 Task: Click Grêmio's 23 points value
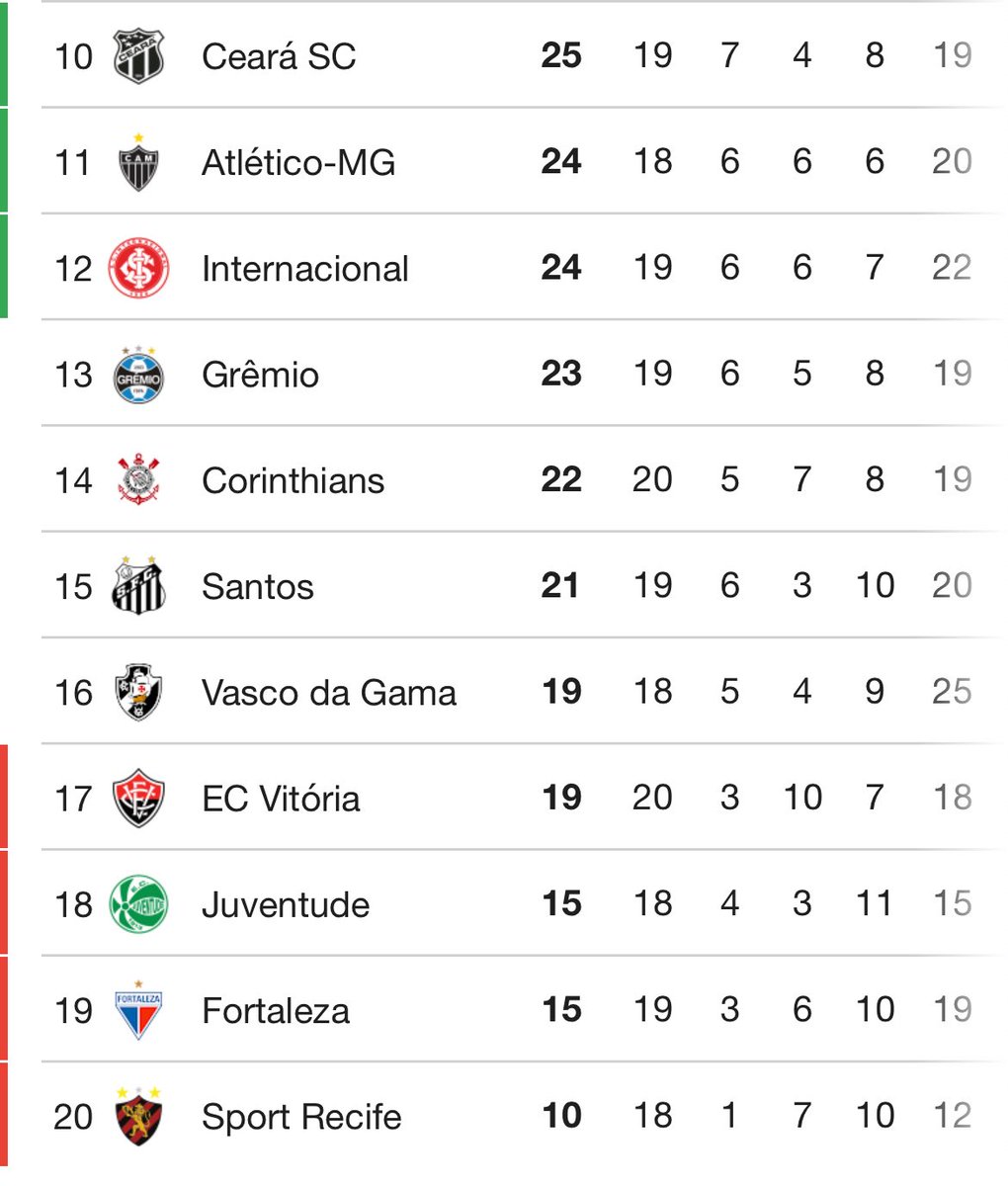(x=560, y=375)
